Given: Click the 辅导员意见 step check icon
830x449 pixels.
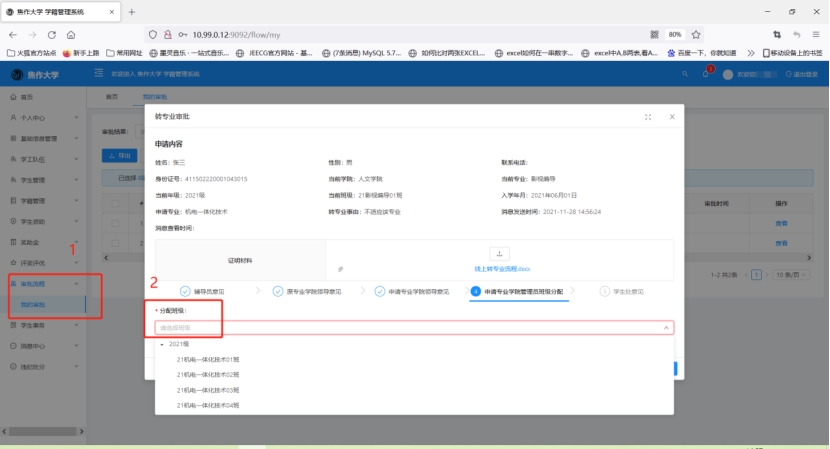Looking at the screenshot, I should tap(185, 291).
